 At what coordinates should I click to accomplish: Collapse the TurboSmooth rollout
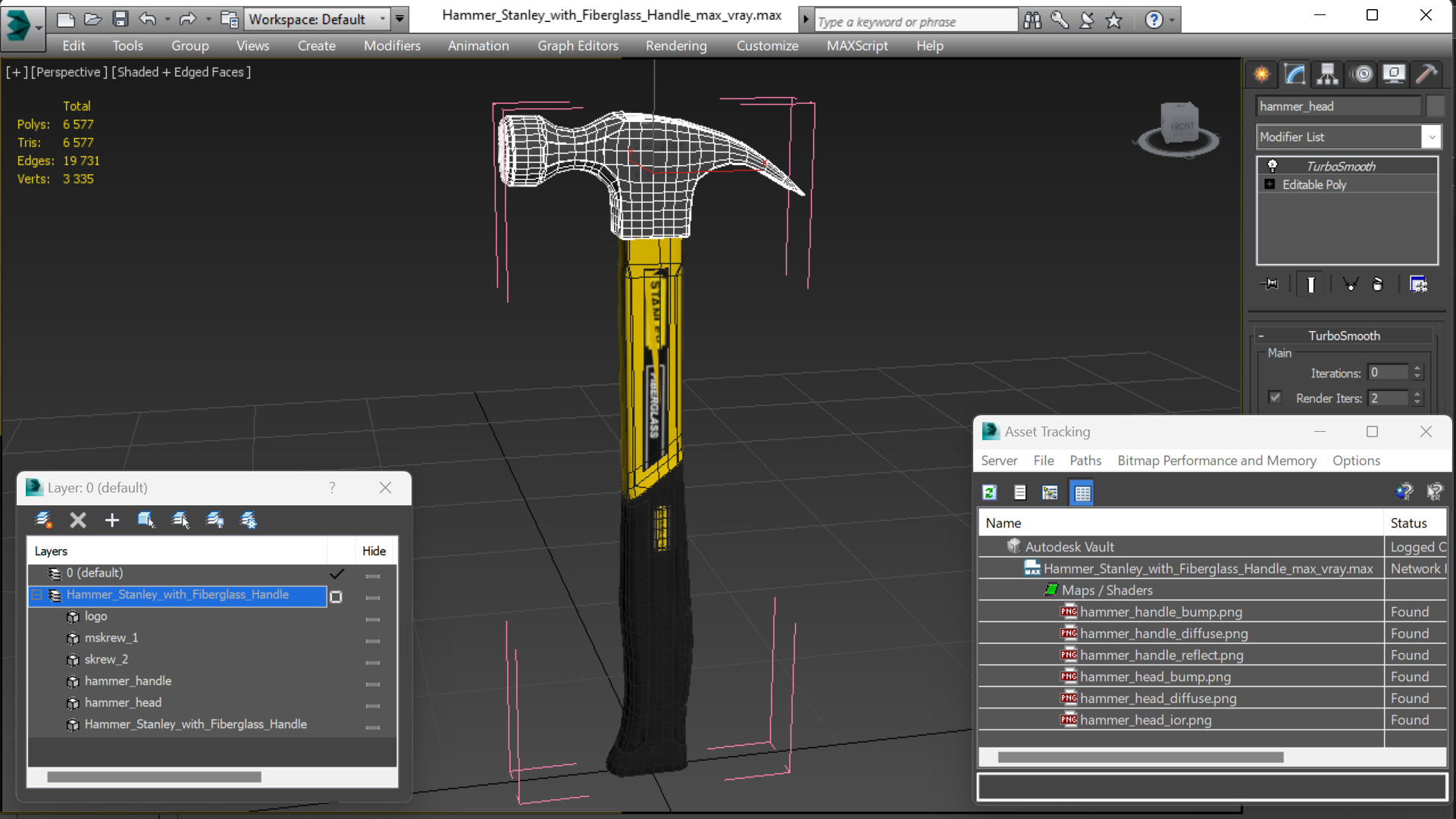pyautogui.click(x=1261, y=336)
